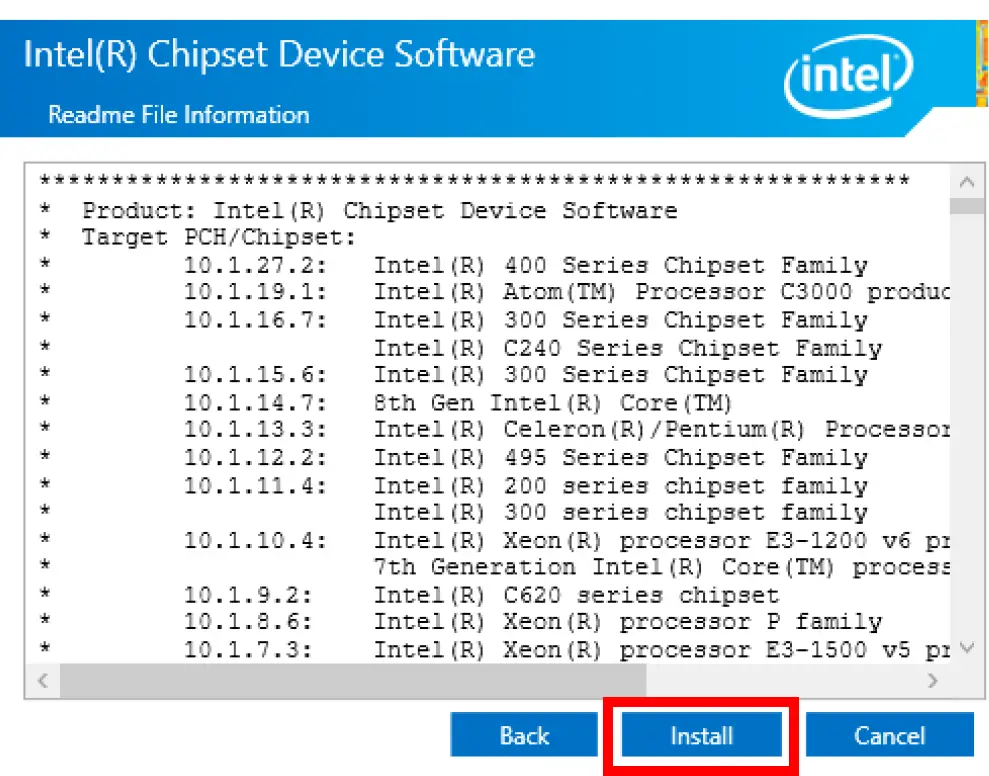Screen dimensions: 989x776
Task: Click the horizontal scroll left arrow
Action: 43,681
